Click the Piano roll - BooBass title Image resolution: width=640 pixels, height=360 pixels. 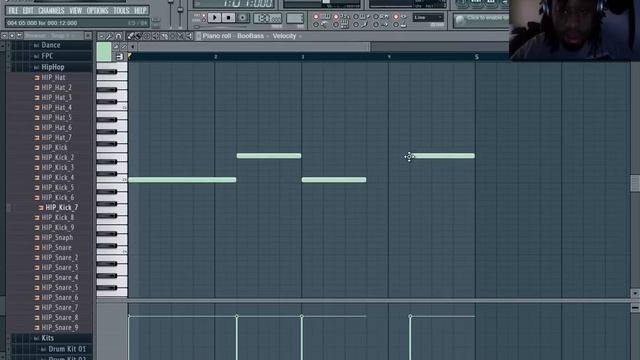(233, 36)
